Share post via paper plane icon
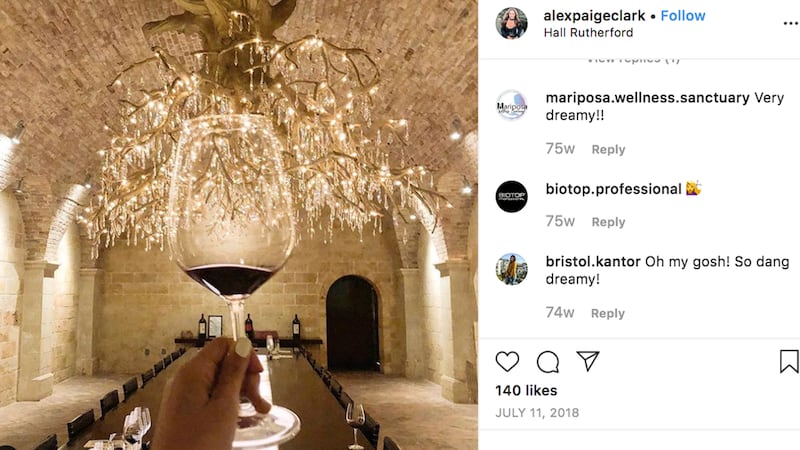 (x=588, y=361)
